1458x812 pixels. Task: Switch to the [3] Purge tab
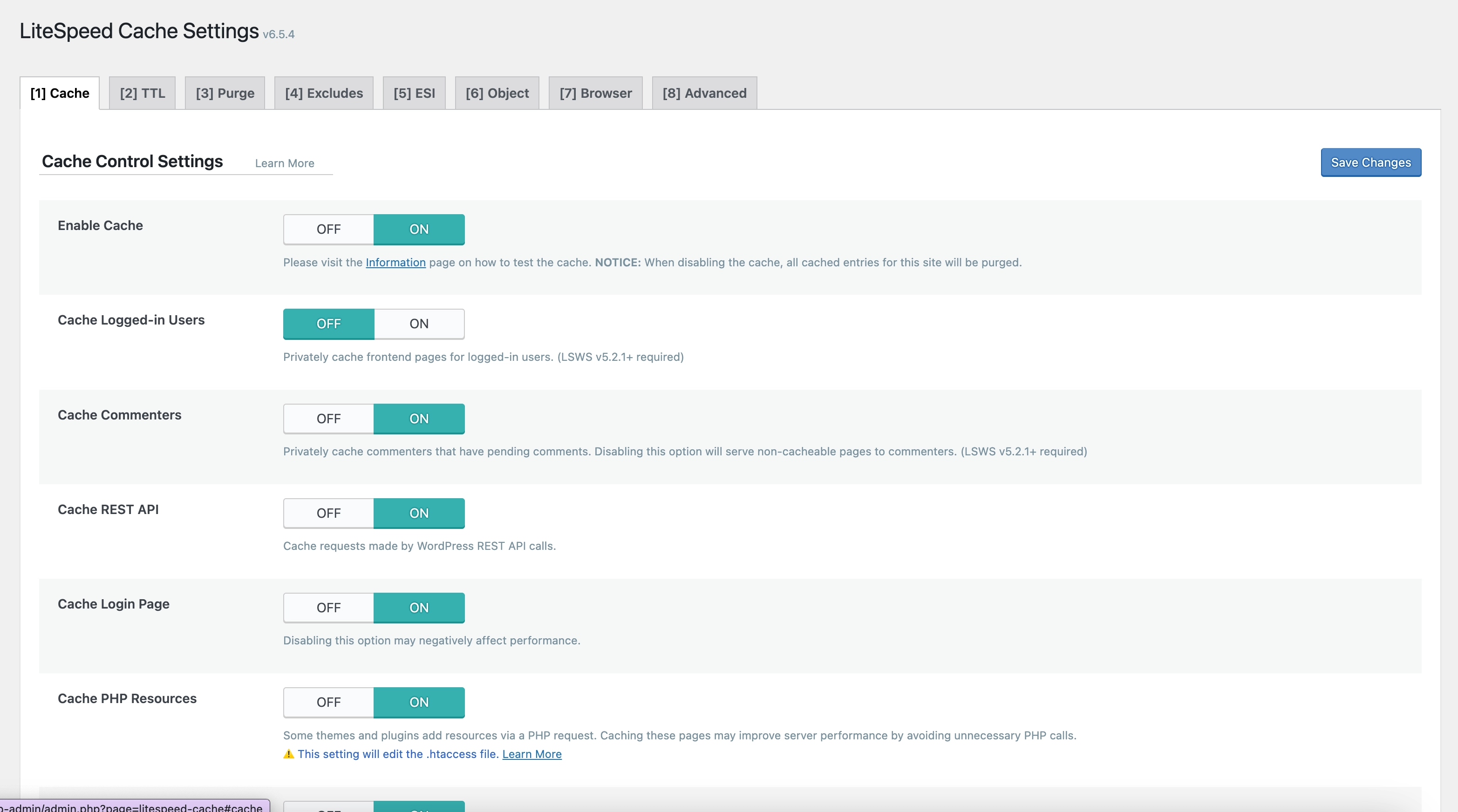225,93
